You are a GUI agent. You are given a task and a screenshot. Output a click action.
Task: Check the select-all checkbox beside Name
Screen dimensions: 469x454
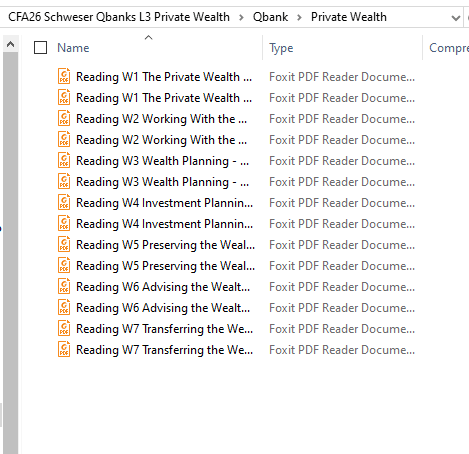coord(40,48)
